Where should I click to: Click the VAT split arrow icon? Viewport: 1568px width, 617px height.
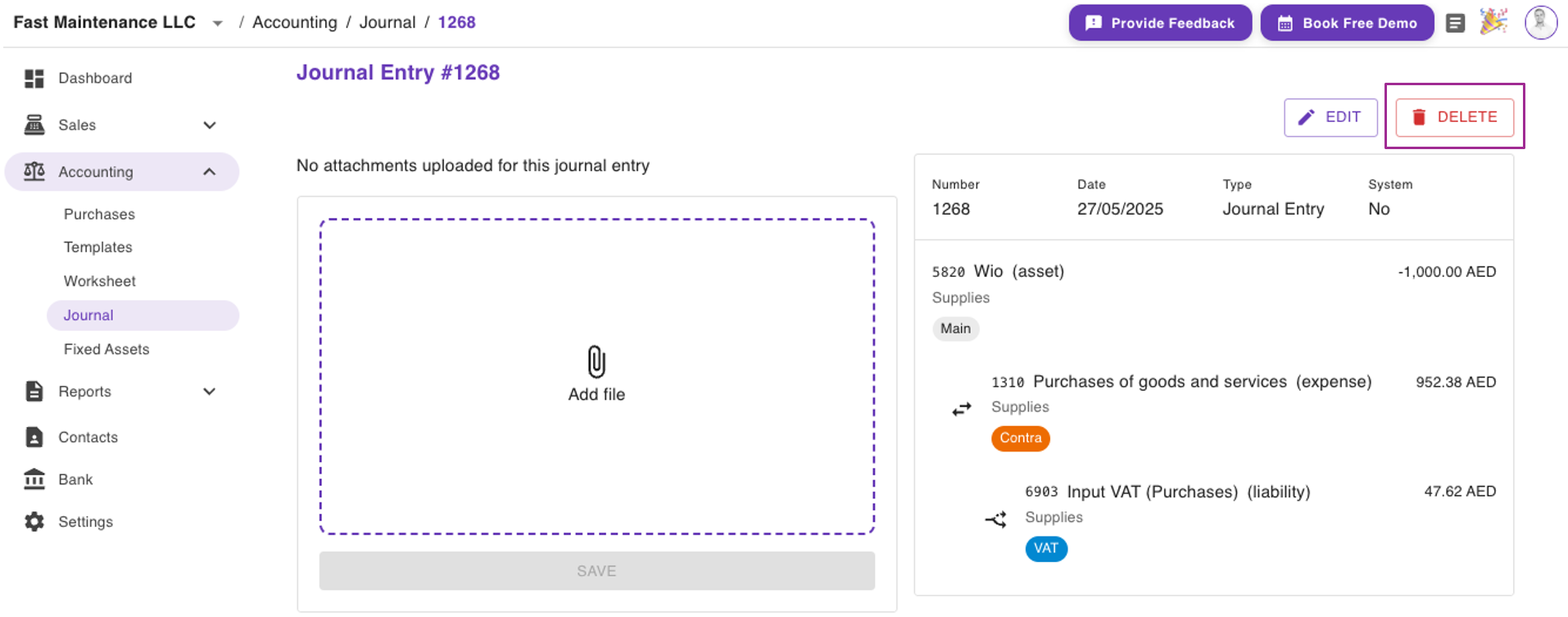point(995,519)
